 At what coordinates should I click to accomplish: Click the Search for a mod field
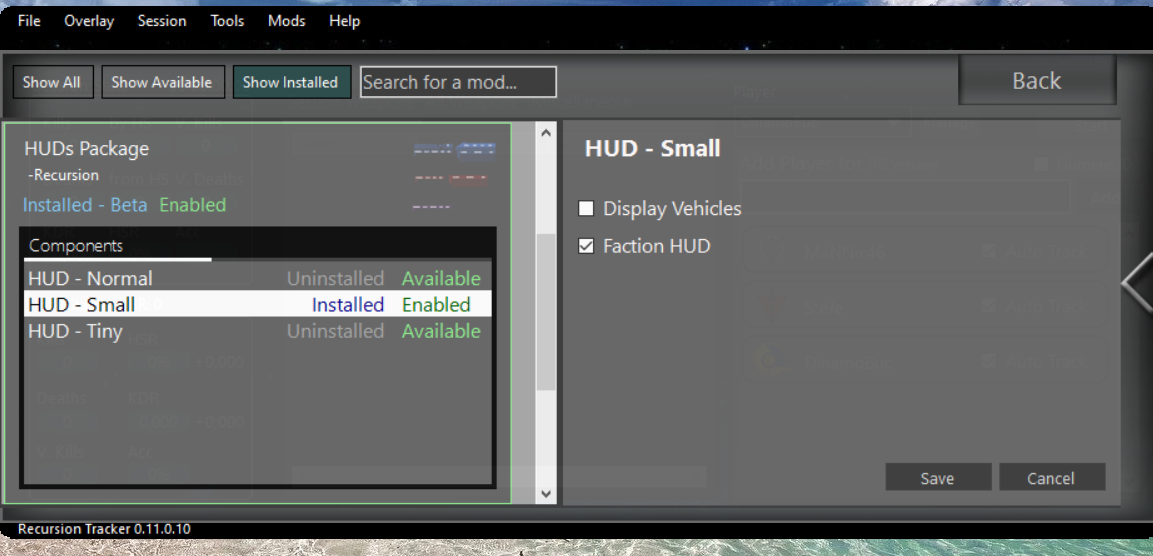457,82
